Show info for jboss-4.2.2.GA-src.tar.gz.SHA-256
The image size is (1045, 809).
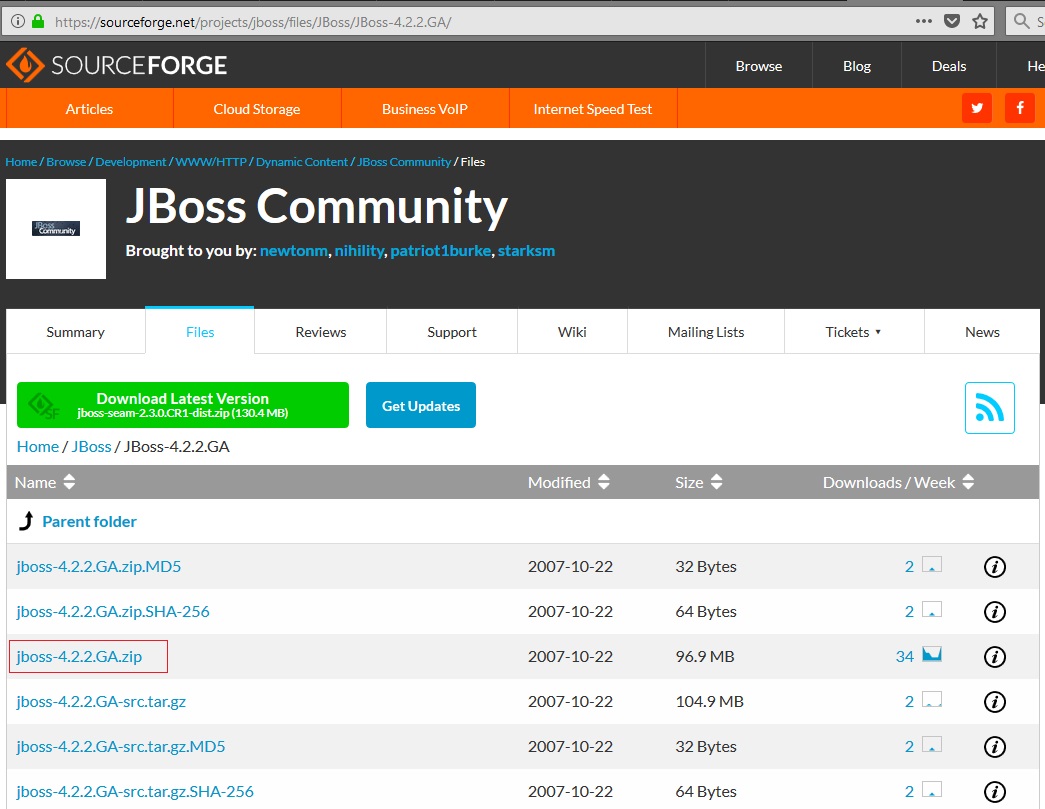coord(994,792)
